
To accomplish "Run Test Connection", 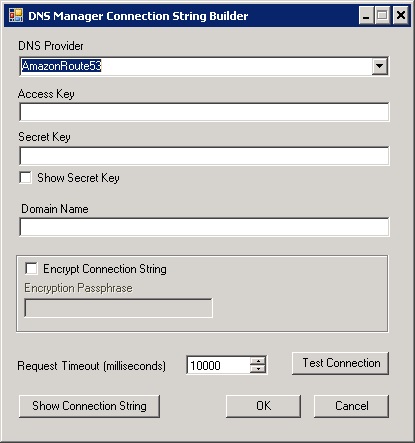I will point(341,363).
